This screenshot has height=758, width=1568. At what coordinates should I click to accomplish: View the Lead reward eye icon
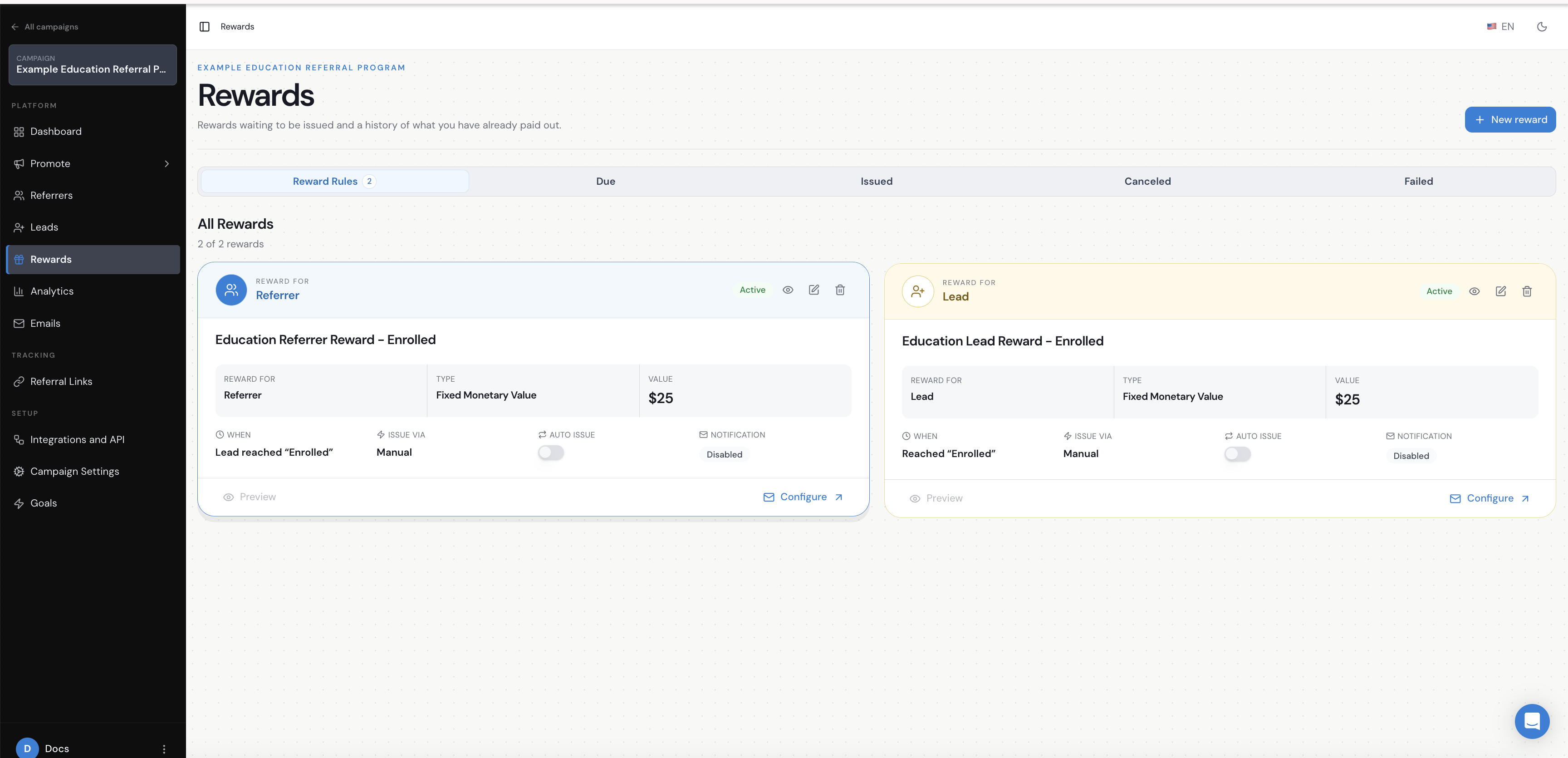pyautogui.click(x=1474, y=291)
